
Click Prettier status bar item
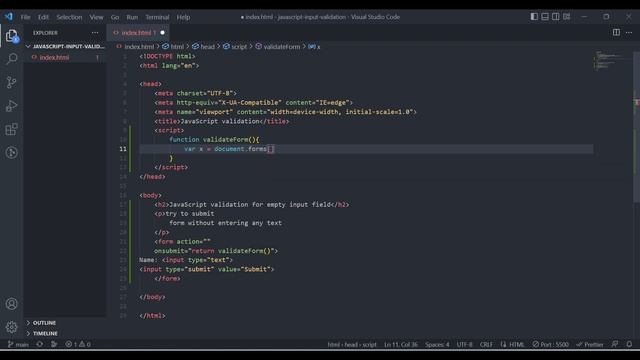pyautogui.click(x=590, y=344)
